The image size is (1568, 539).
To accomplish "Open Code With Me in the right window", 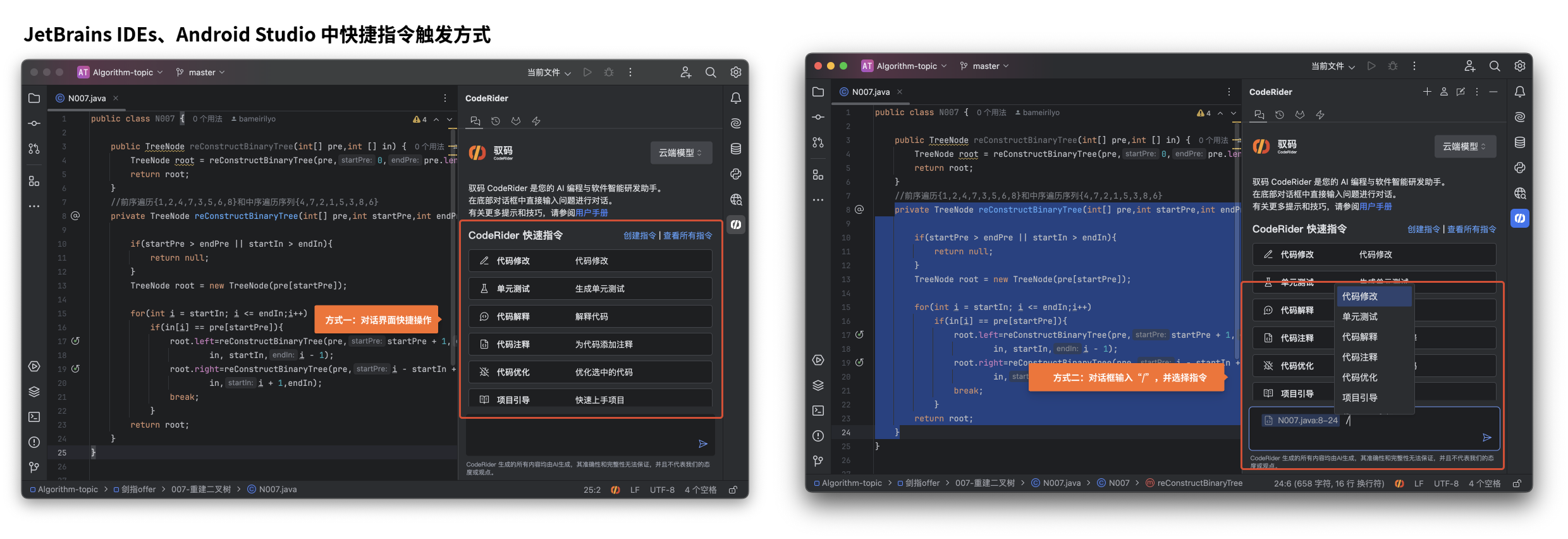I will click(1470, 66).
